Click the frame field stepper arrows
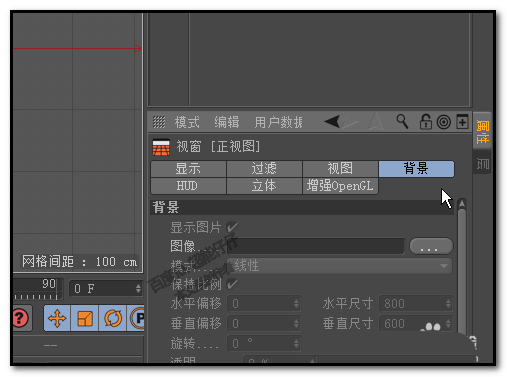507x377 pixels. pos(138,288)
